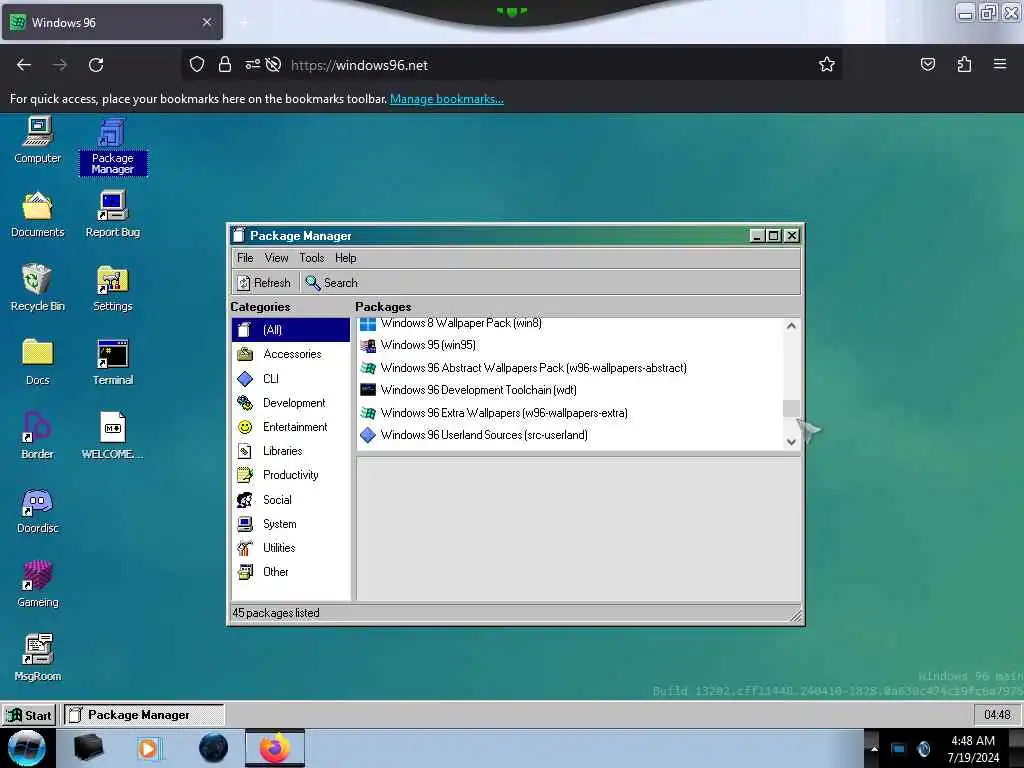Bookmark this page with star icon
Image resolution: width=1024 pixels, height=768 pixels.
[827, 65]
